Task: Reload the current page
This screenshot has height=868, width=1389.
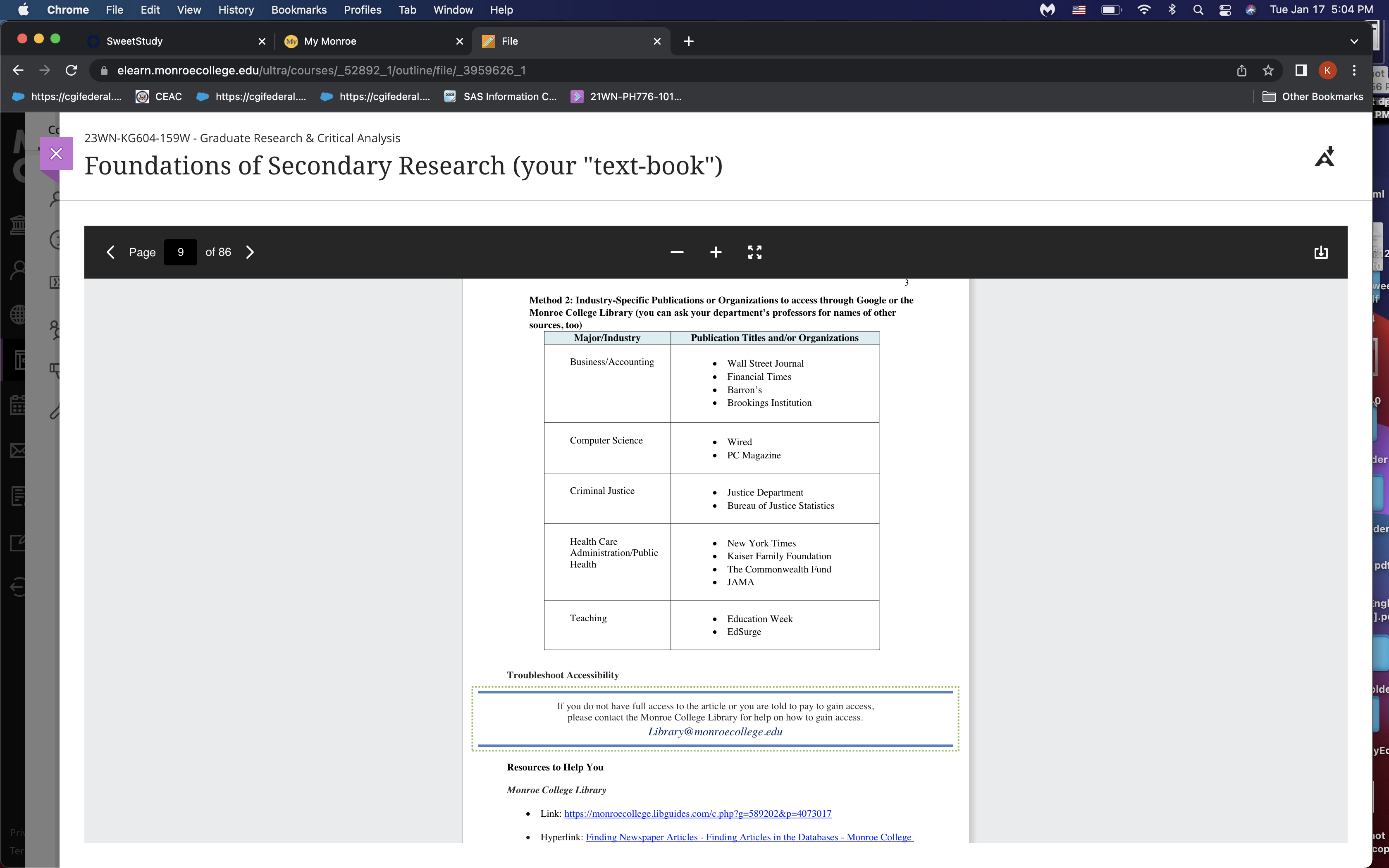Action: 71,70
